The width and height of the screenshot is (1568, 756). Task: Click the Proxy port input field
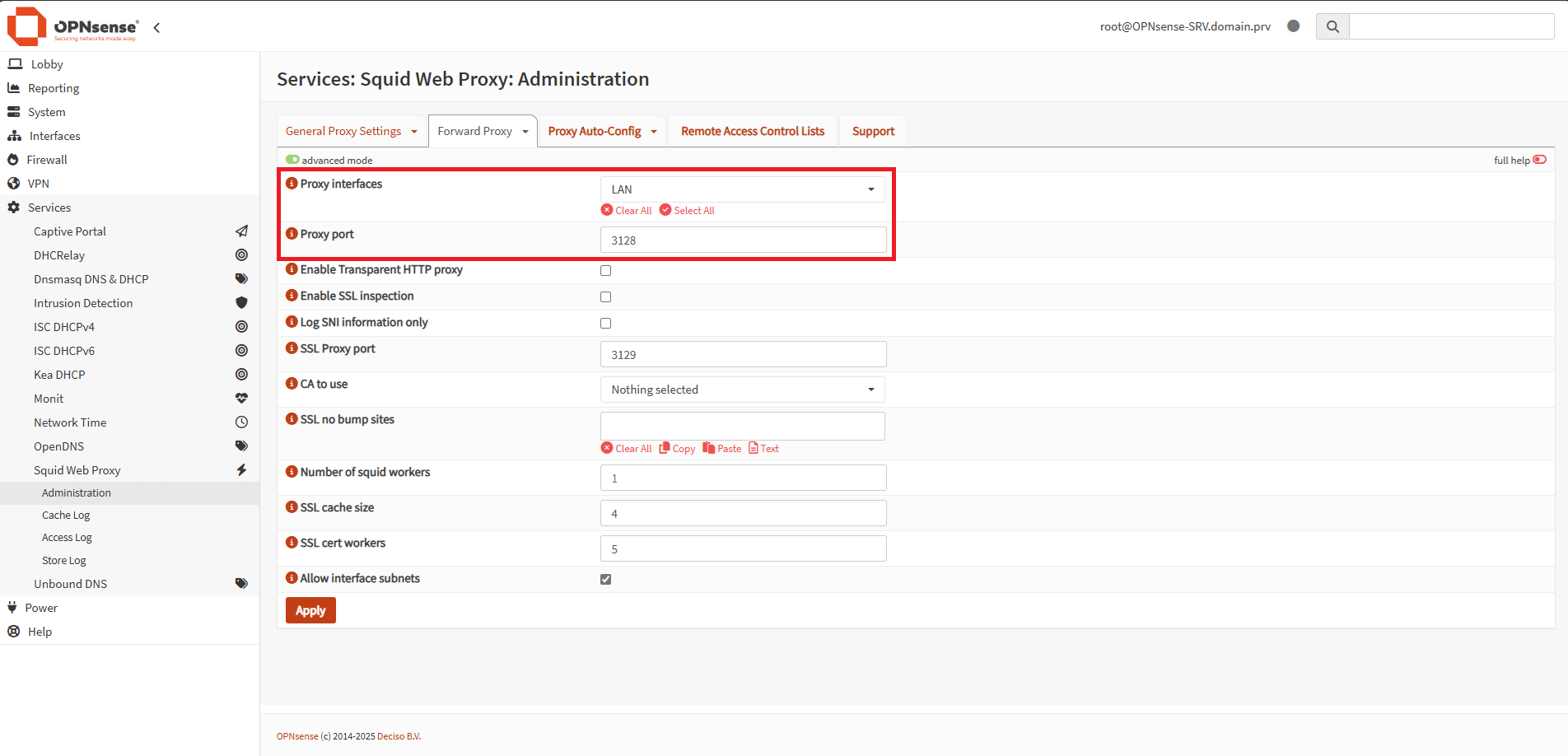point(743,240)
